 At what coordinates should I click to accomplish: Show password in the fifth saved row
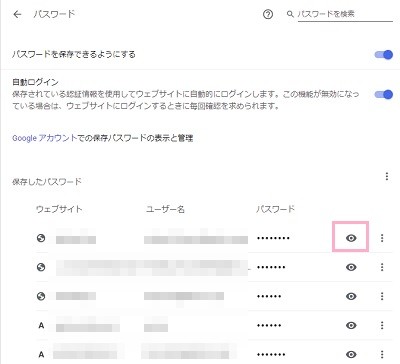(x=351, y=354)
